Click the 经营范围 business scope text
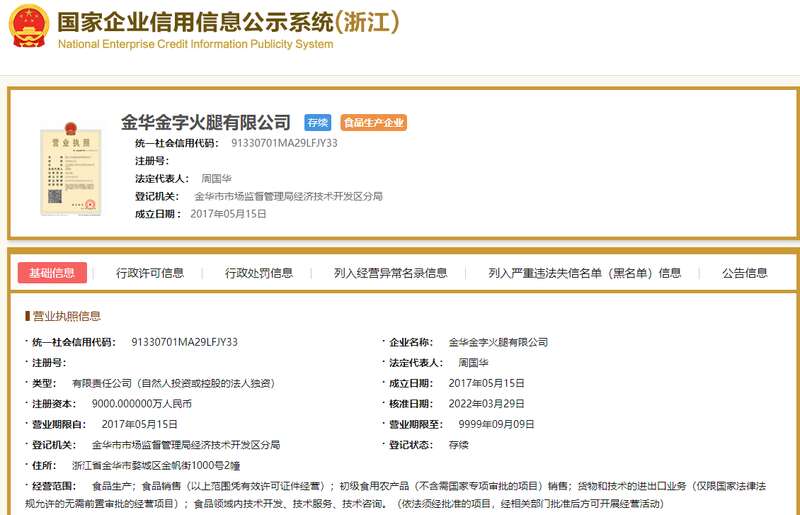 pos(395,495)
